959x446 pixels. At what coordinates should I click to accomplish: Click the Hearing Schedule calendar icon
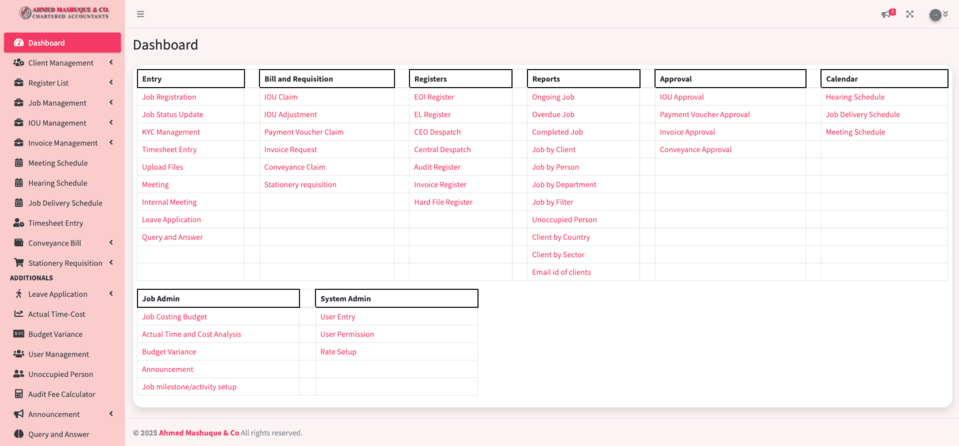18,183
